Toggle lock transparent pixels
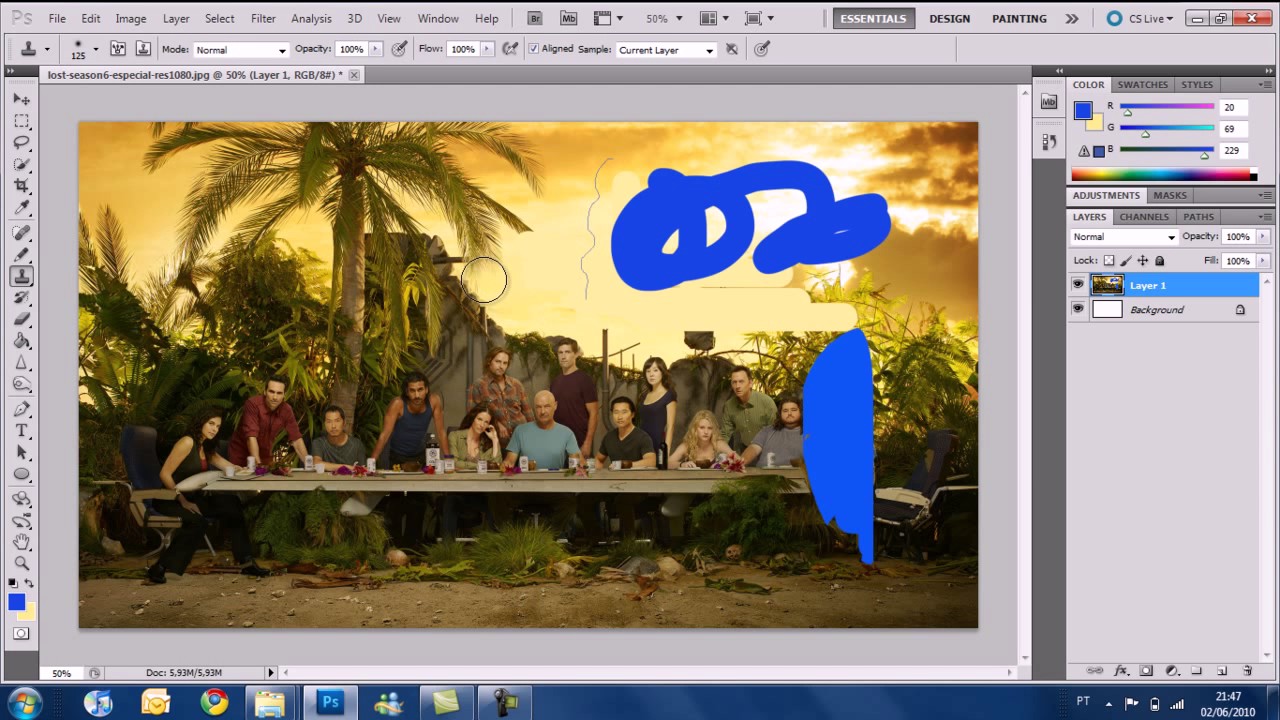The height and width of the screenshot is (720, 1280). point(1108,261)
